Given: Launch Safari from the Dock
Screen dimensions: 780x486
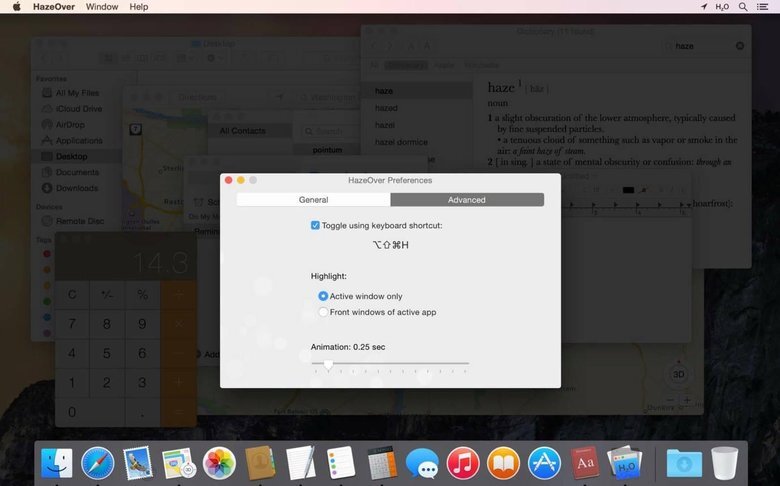Looking at the screenshot, I should point(98,463).
